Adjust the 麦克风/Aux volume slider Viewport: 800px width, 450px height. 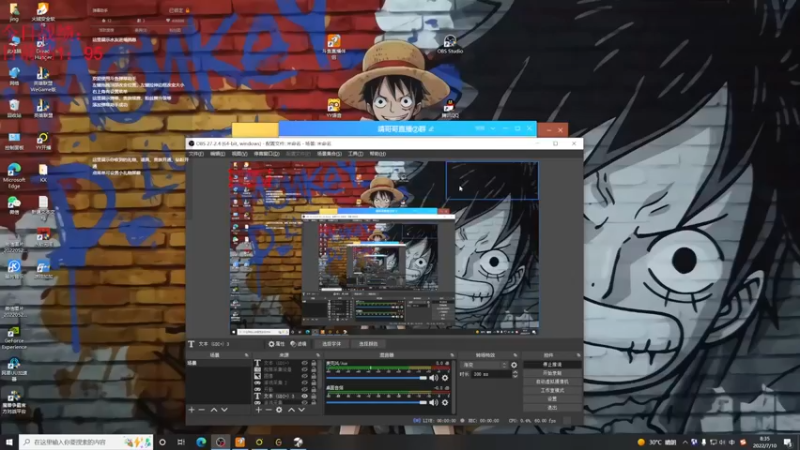[x=377, y=378]
